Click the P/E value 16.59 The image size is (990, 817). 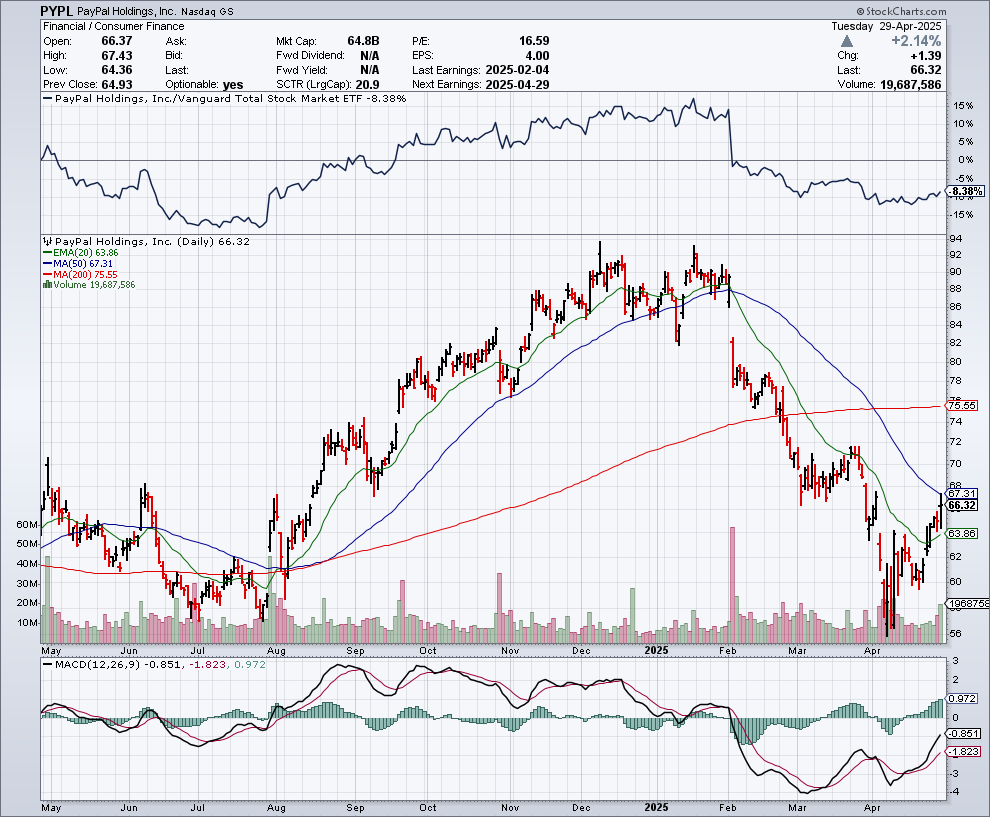click(x=534, y=41)
